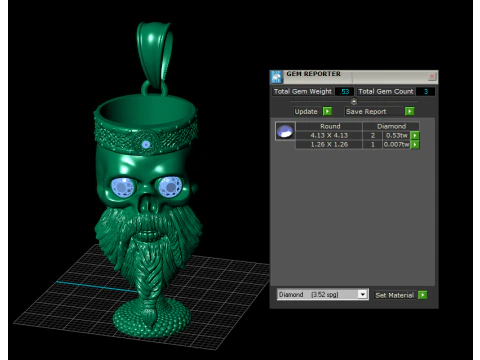
Task: Select the left eye gemstone on skull
Action: [122, 188]
